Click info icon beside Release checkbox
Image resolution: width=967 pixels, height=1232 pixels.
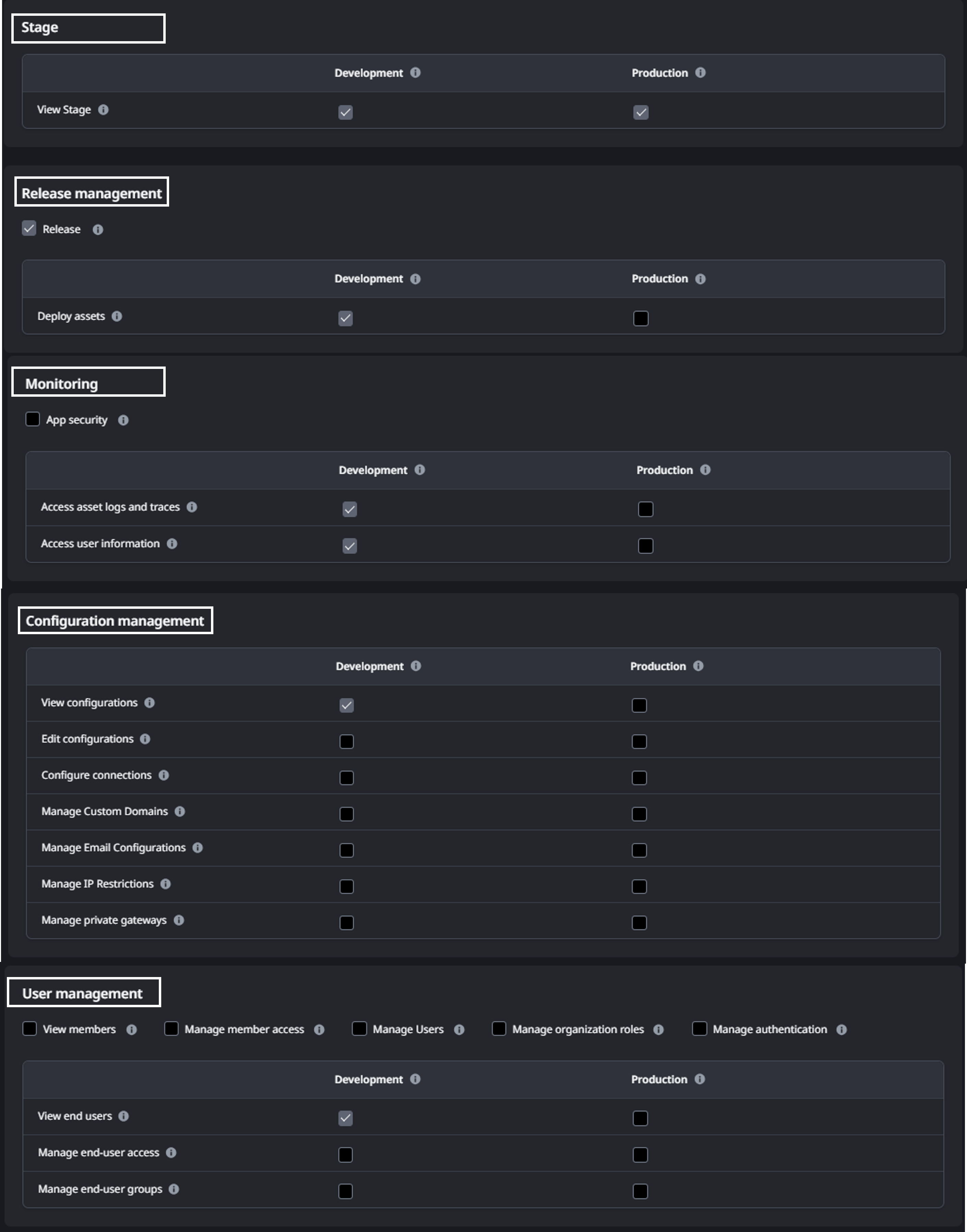point(98,229)
